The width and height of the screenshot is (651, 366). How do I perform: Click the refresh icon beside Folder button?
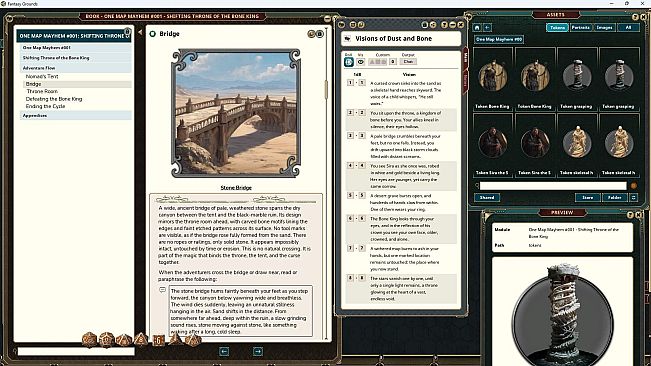tap(634, 198)
